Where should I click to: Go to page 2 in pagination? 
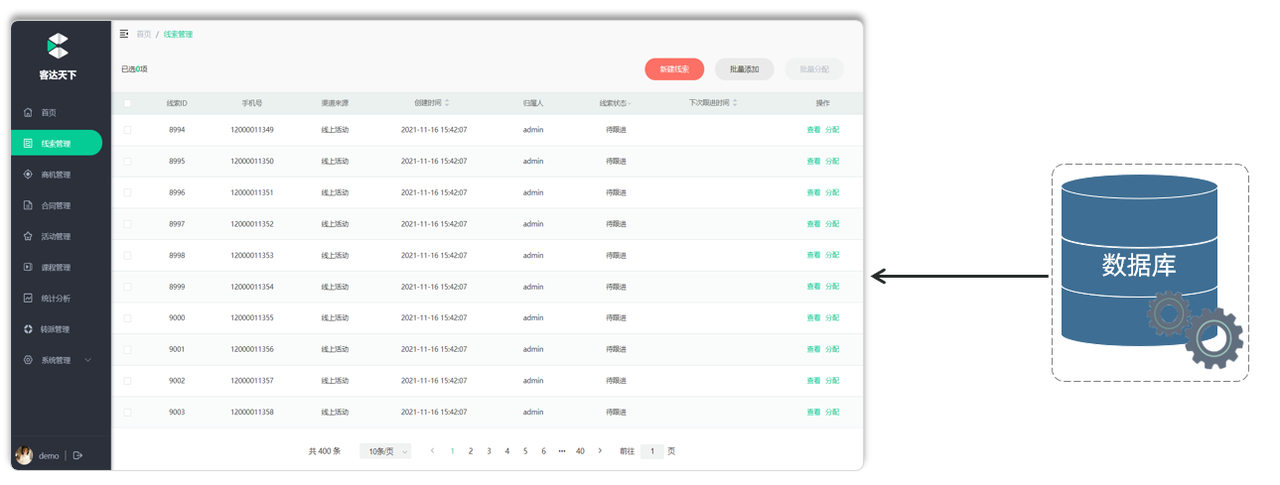tap(470, 451)
